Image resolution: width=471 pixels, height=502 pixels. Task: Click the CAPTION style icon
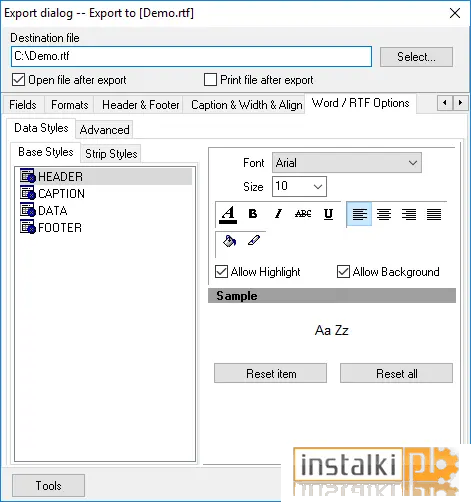click(28, 193)
